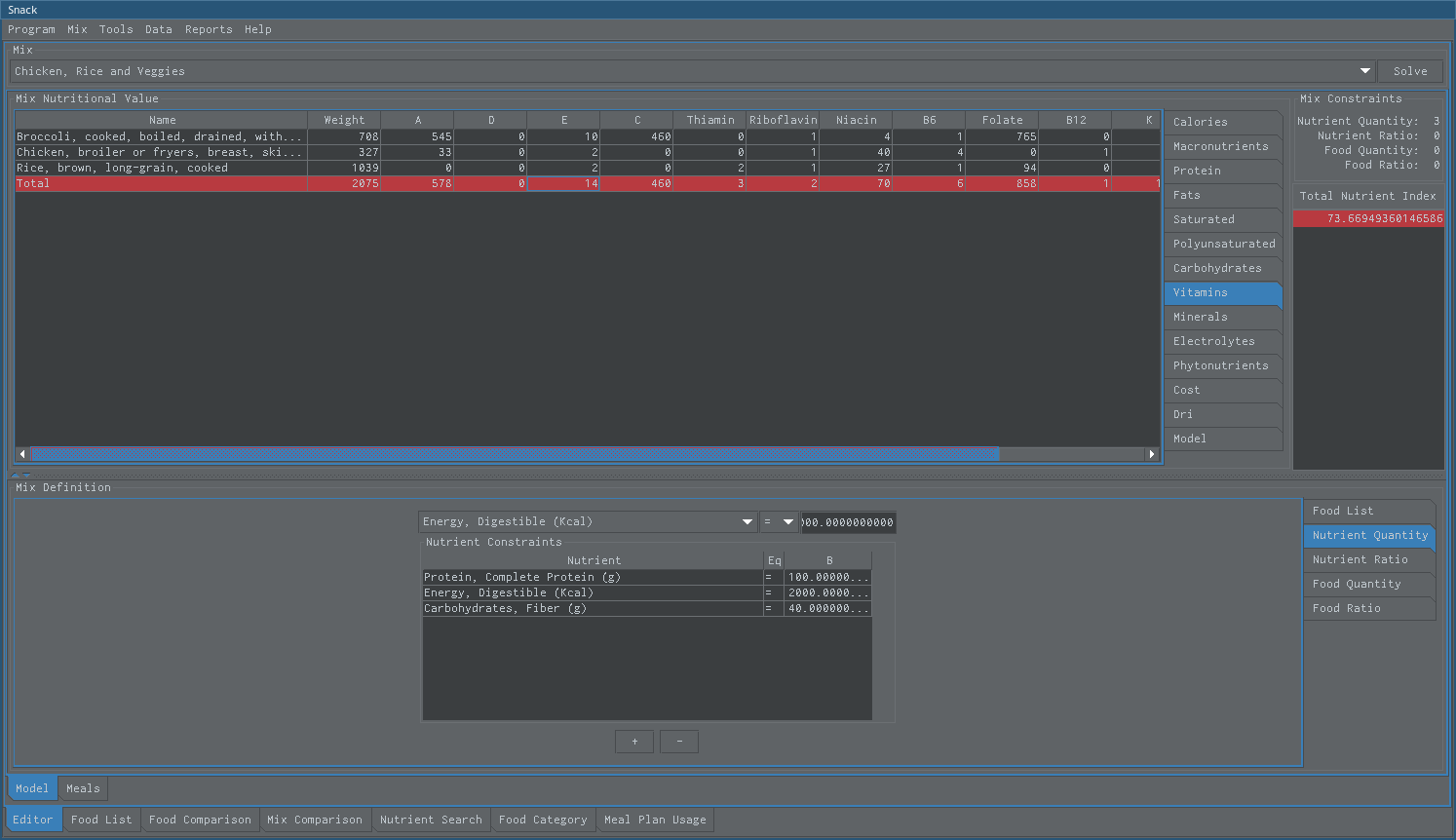
Task: Click the Niacin column header
Action: (856, 120)
